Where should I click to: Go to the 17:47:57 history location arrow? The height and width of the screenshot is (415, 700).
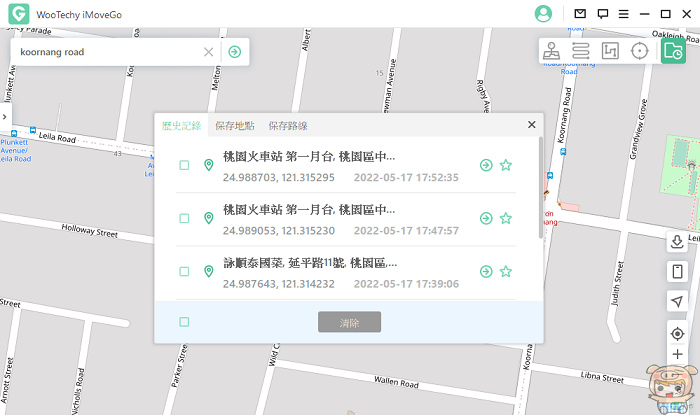pyautogui.click(x=486, y=218)
